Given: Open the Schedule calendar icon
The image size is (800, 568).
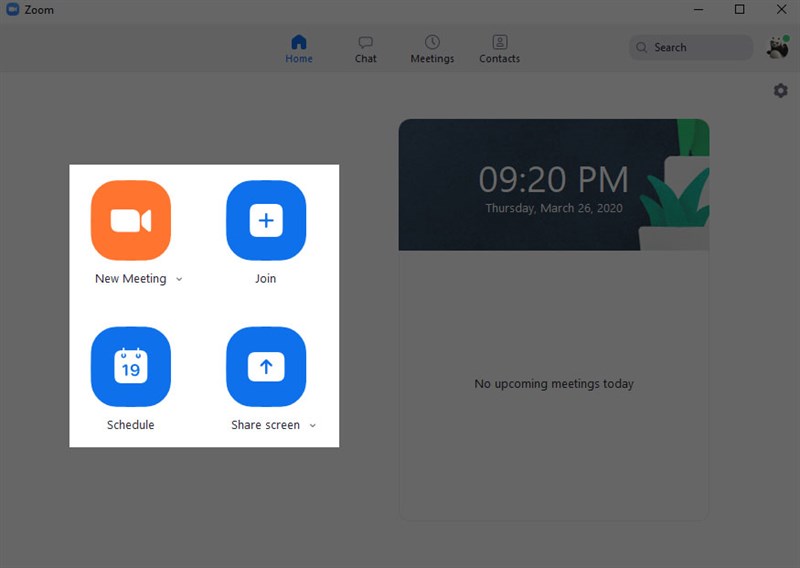Looking at the screenshot, I should click(131, 366).
